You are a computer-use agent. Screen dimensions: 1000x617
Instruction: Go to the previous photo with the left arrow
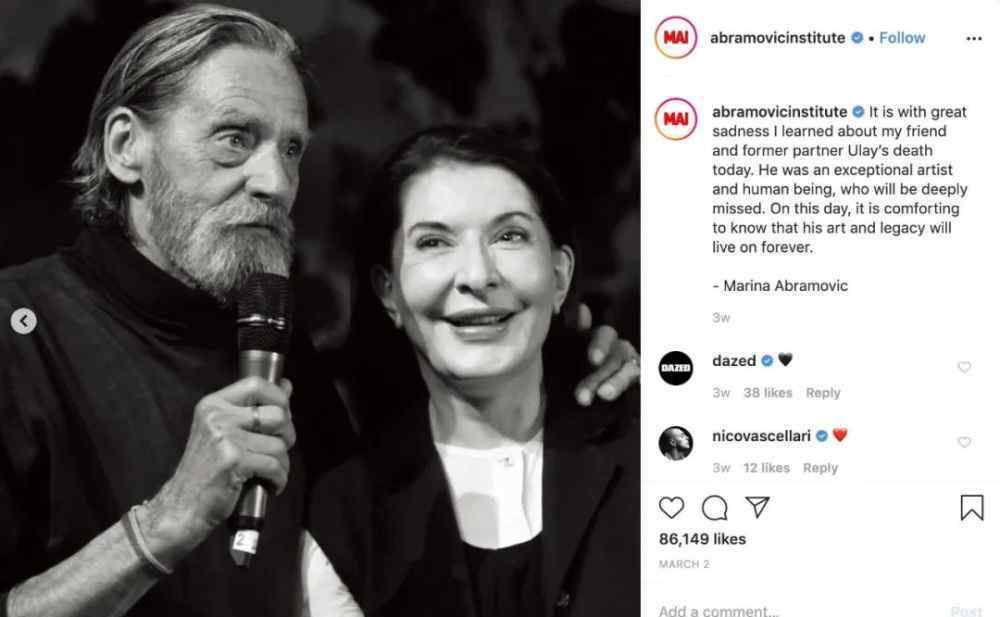[x=24, y=321]
